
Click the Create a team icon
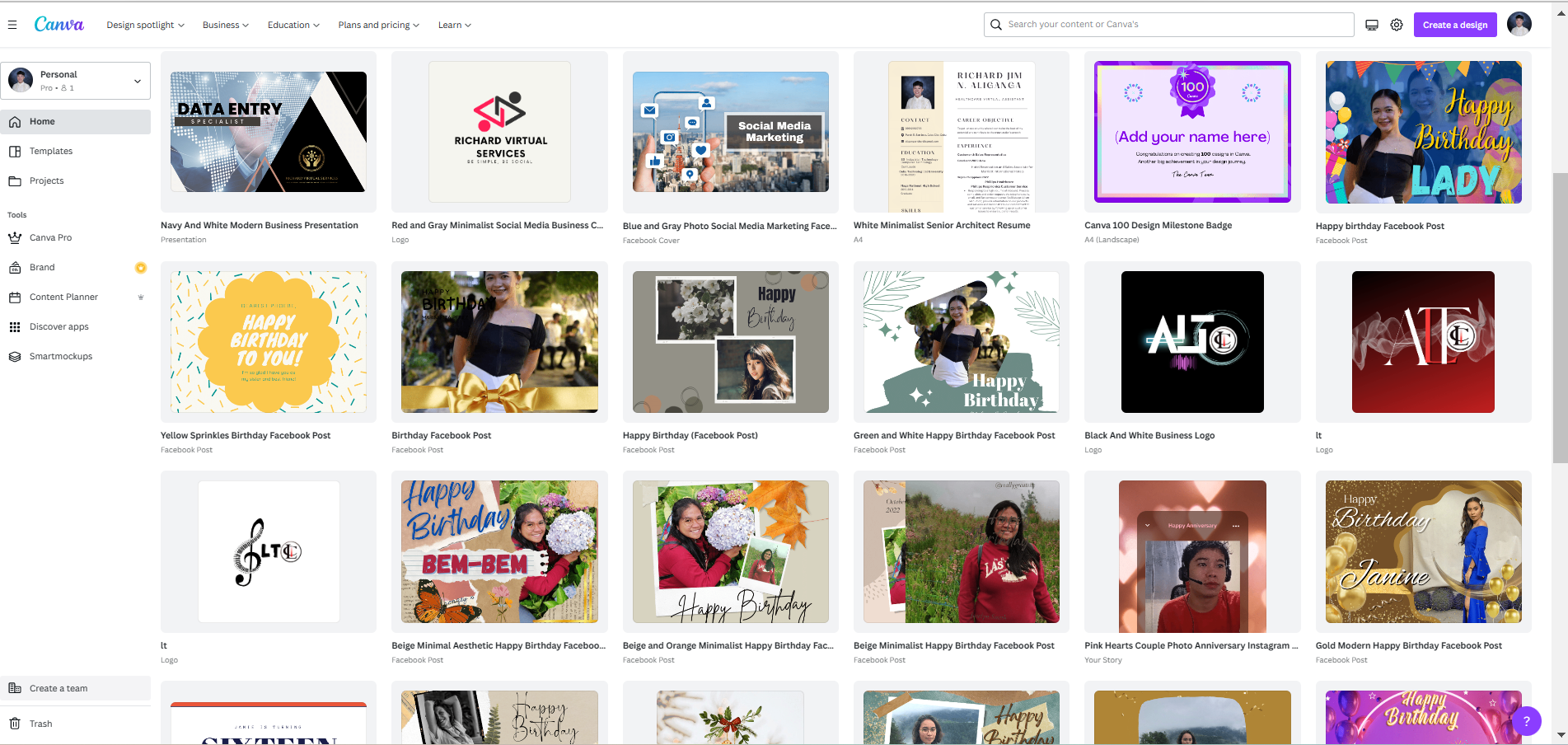(x=15, y=688)
